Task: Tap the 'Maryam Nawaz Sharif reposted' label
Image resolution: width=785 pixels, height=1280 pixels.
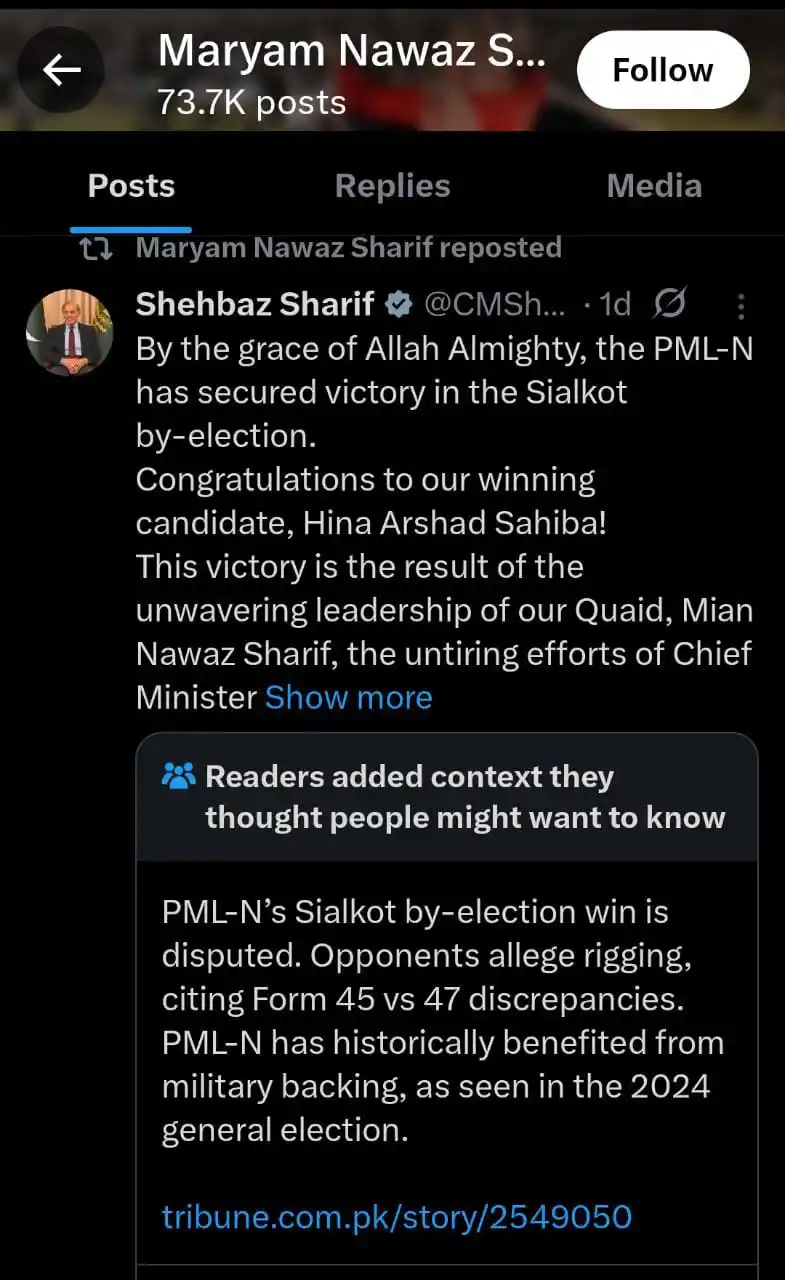Action: (349, 248)
